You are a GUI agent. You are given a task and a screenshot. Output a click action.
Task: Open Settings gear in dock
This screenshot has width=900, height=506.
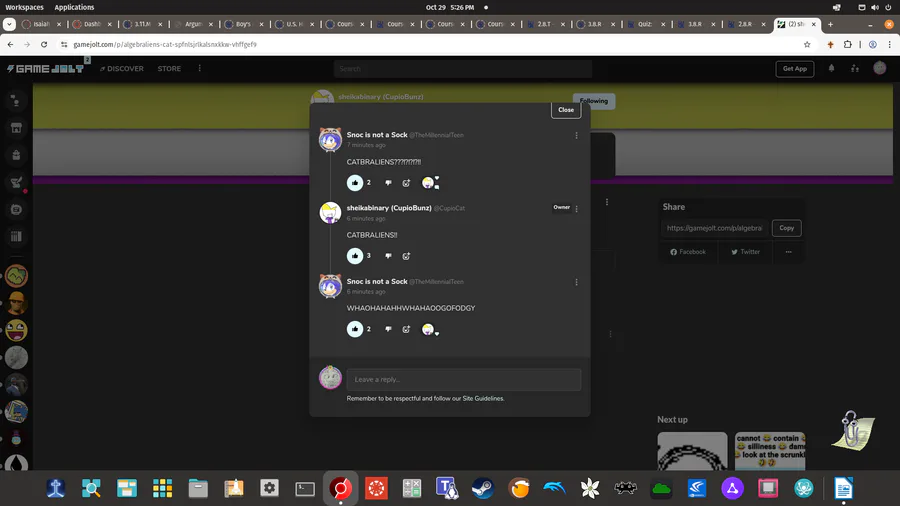pyautogui.click(x=269, y=488)
